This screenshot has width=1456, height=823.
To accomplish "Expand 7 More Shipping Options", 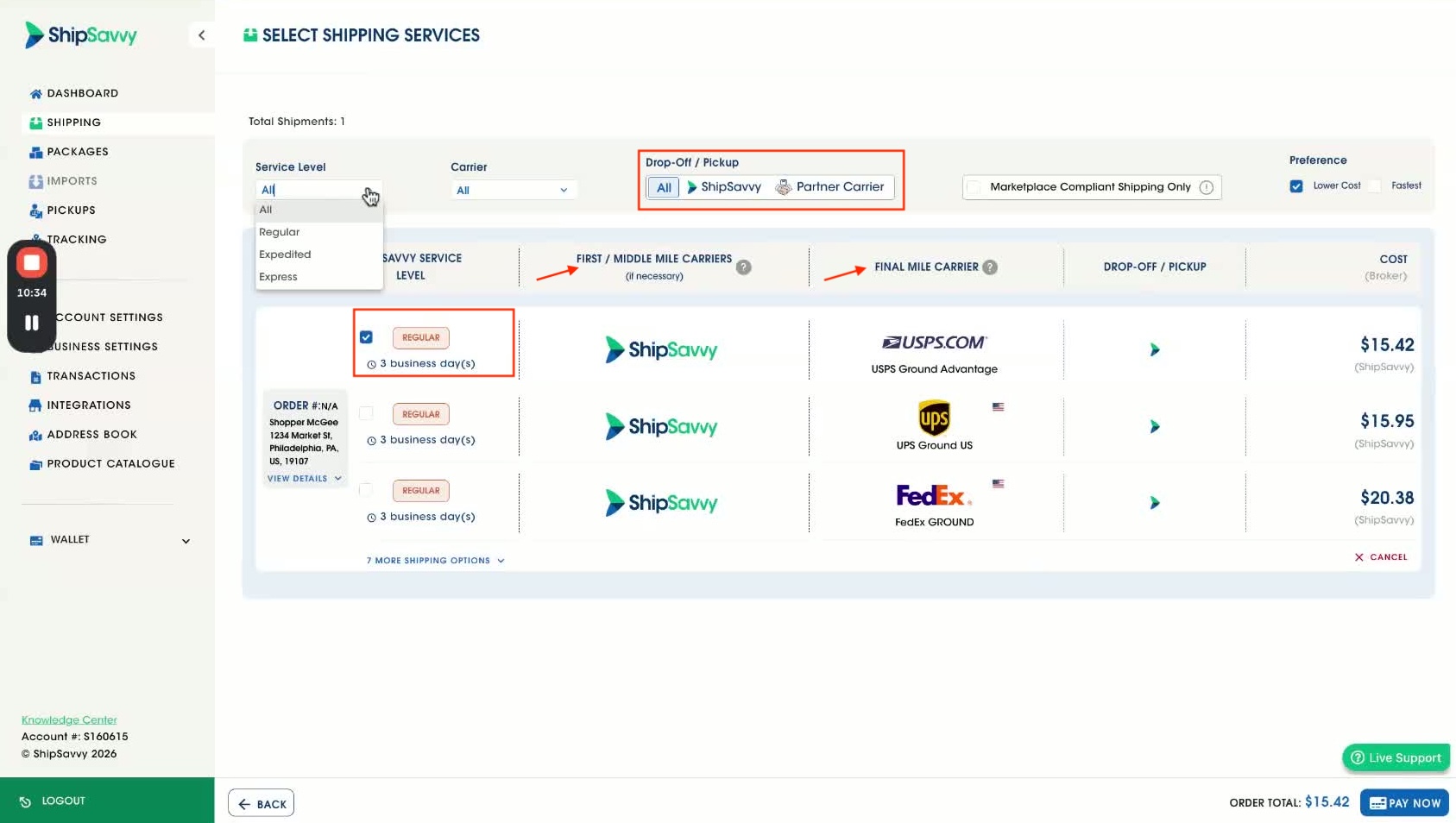I will (x=435, y=561).
